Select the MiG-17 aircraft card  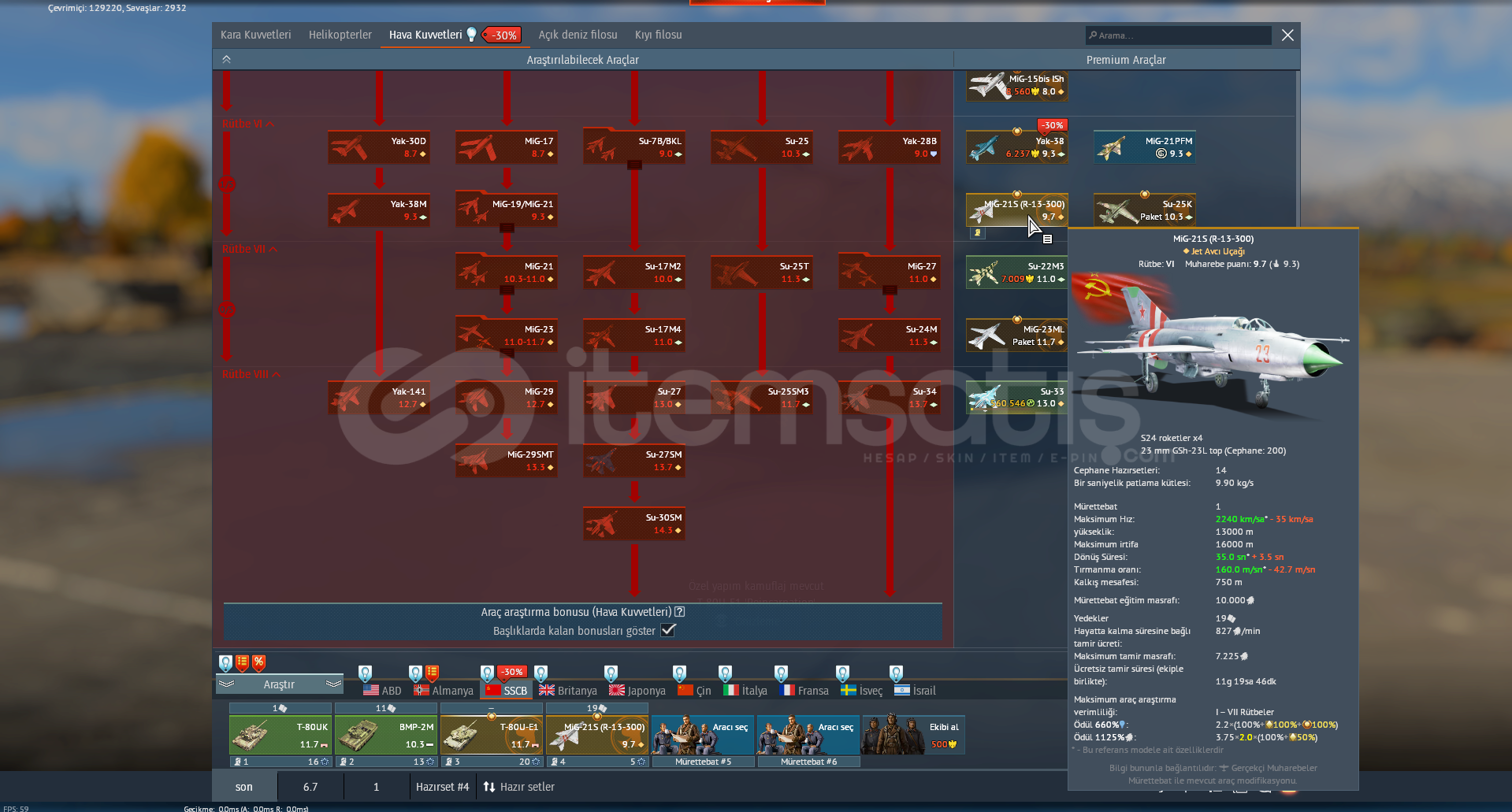[507, 147]
